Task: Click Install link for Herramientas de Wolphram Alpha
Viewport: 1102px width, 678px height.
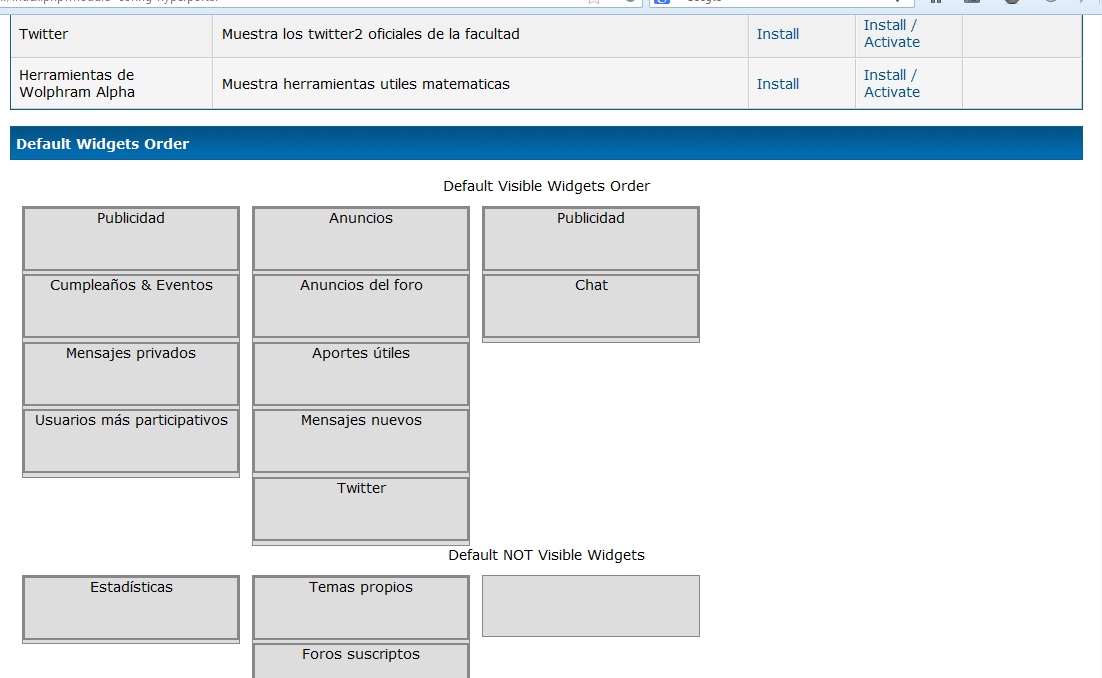Action: pos(777,84)
